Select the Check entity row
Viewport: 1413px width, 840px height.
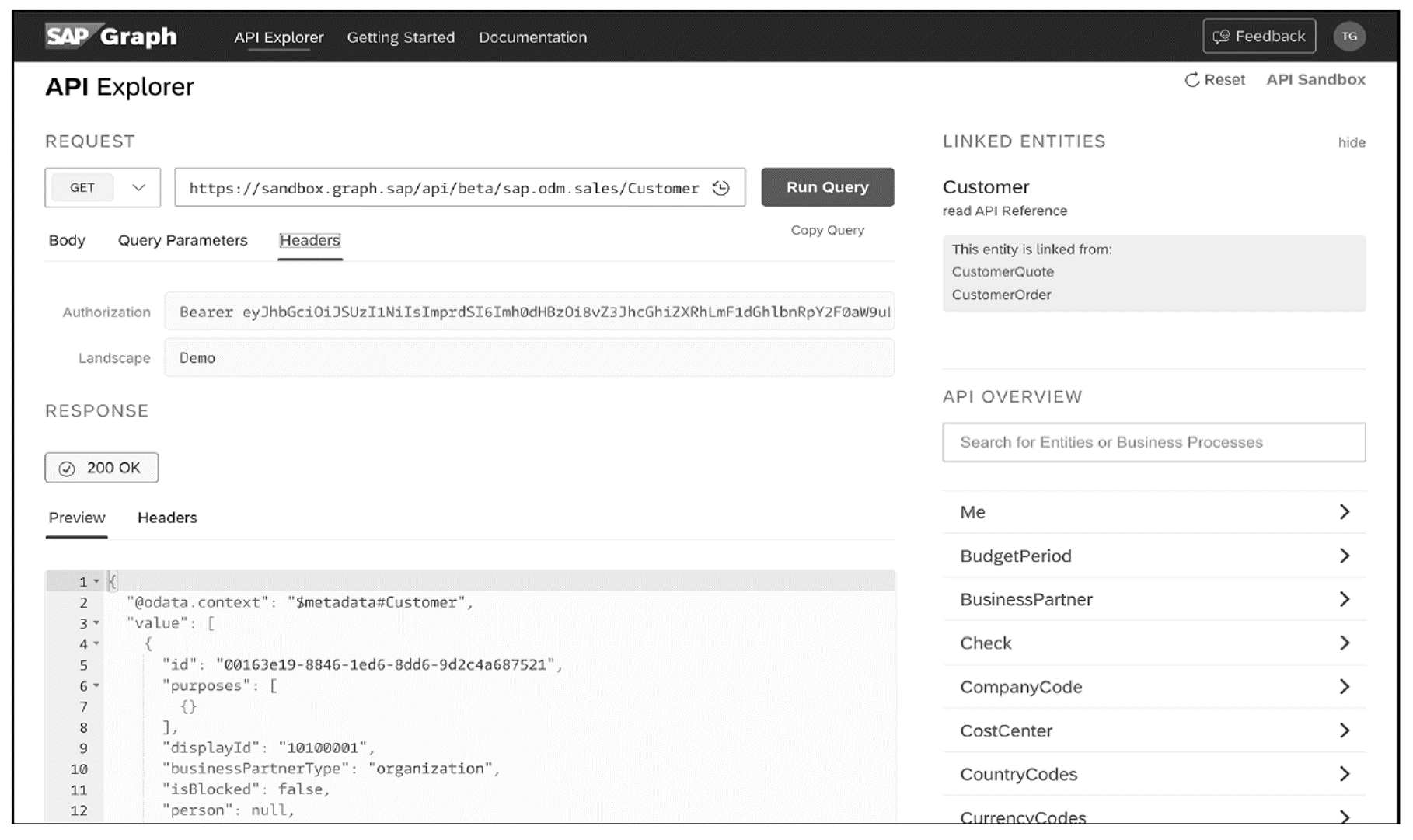tap(1154, 643)
